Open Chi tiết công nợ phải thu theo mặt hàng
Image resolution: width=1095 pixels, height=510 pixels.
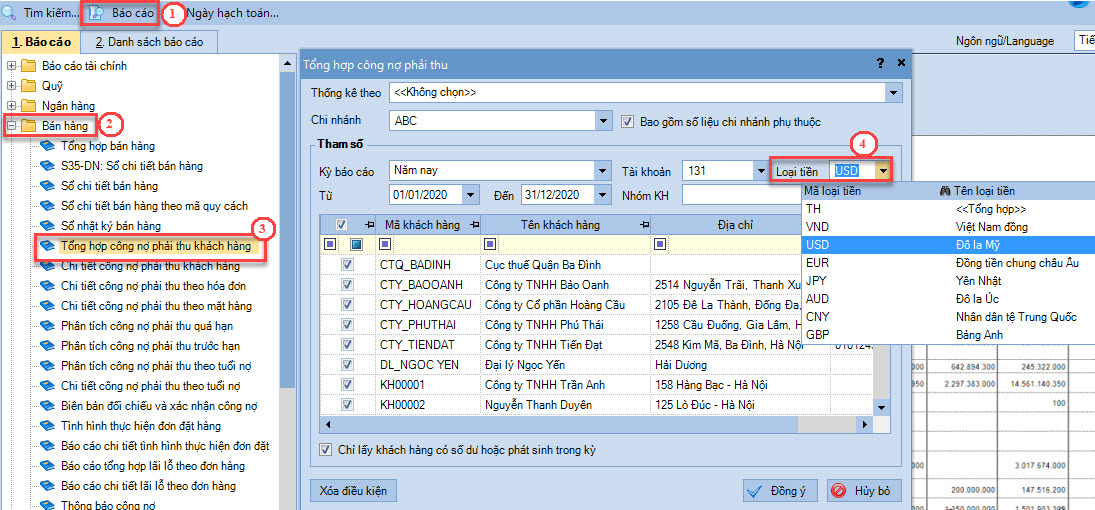pos(156,306)
